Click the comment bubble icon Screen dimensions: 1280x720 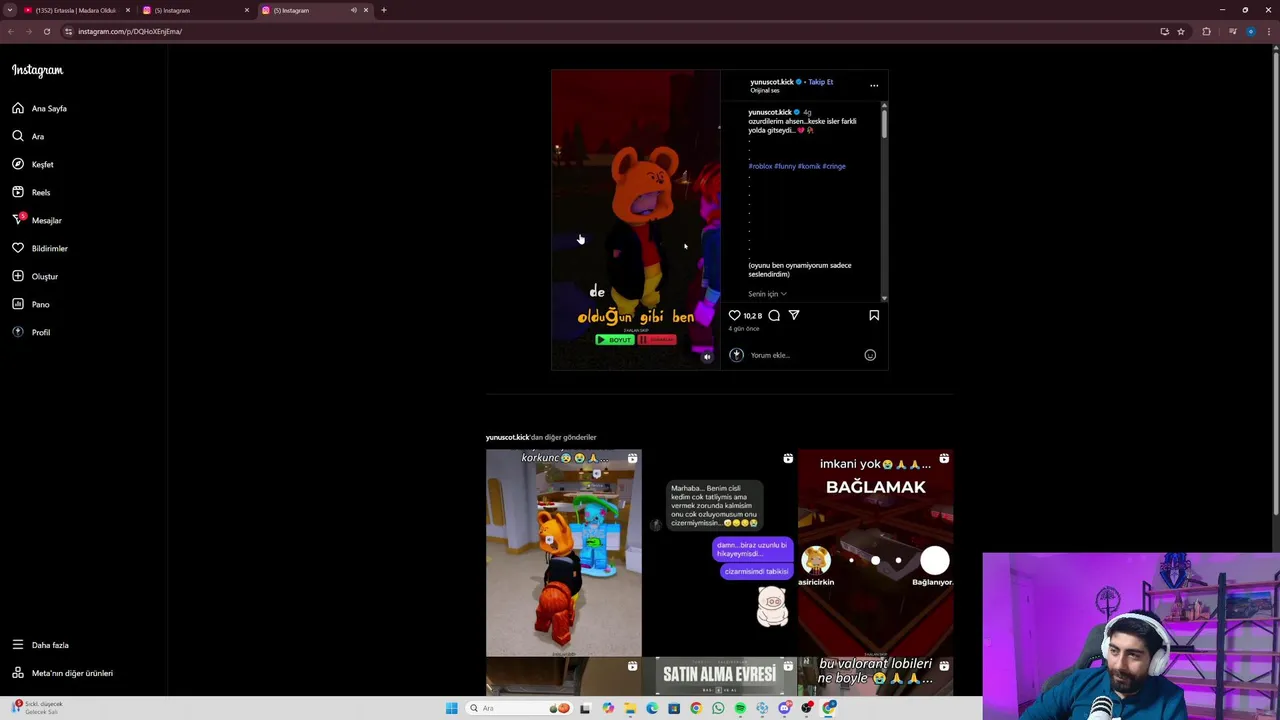coord(774,315)
